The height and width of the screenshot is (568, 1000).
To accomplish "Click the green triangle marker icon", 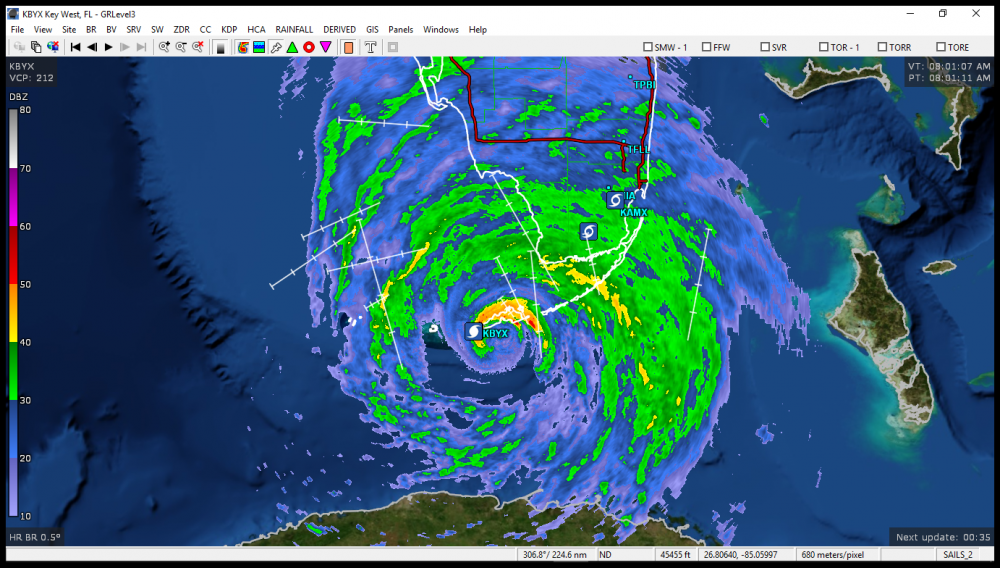I will (292, 47).
